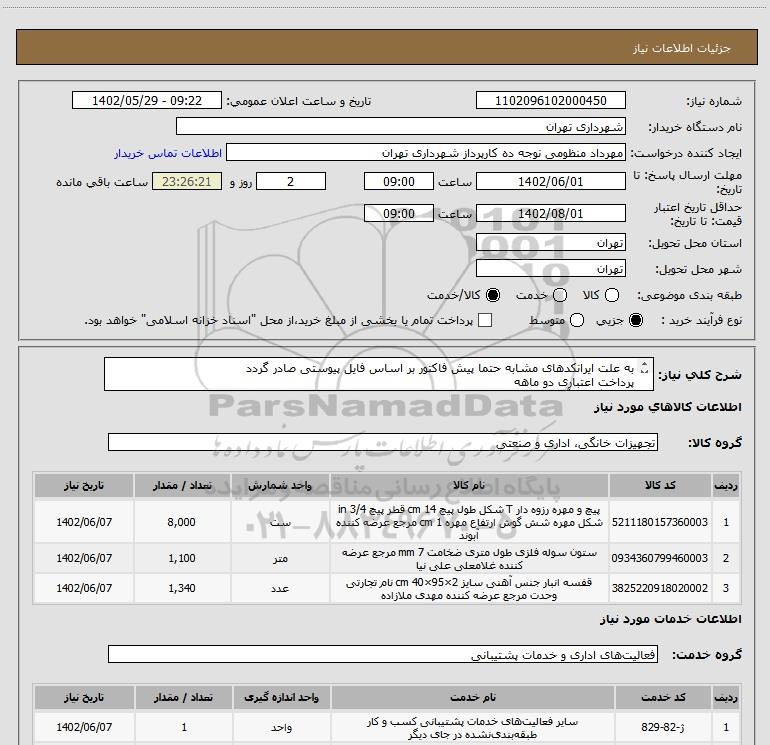The height and width of the screenshot is (745, 770).
Task: Click the جزئیات اطلاعات نیاز header bar
Action: pos(386,48)
